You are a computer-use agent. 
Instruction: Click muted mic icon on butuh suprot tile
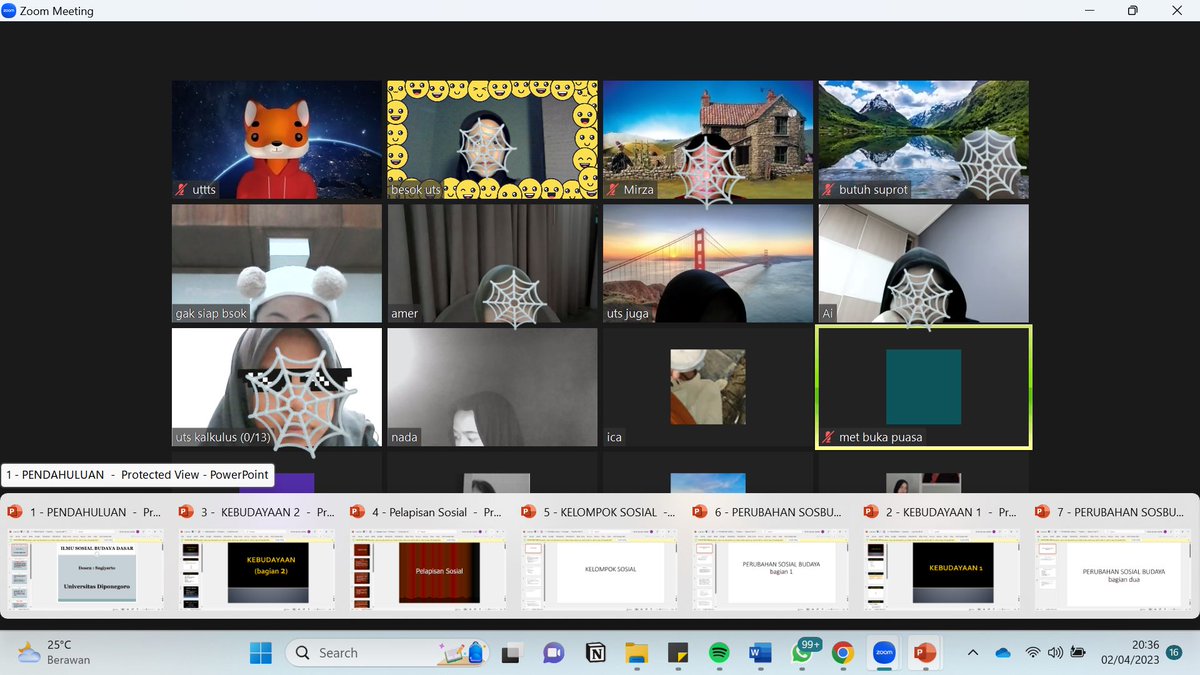pos(829,189)
